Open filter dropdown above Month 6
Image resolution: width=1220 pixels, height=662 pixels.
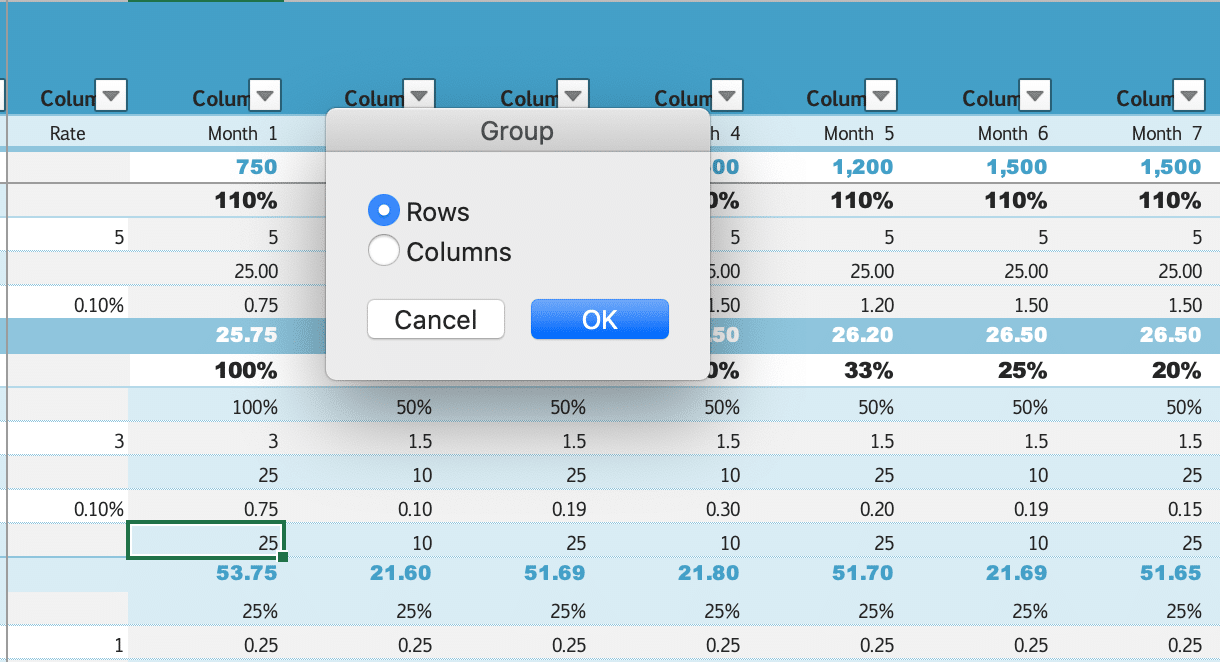pyautogui.click(x=1035, y=96)
